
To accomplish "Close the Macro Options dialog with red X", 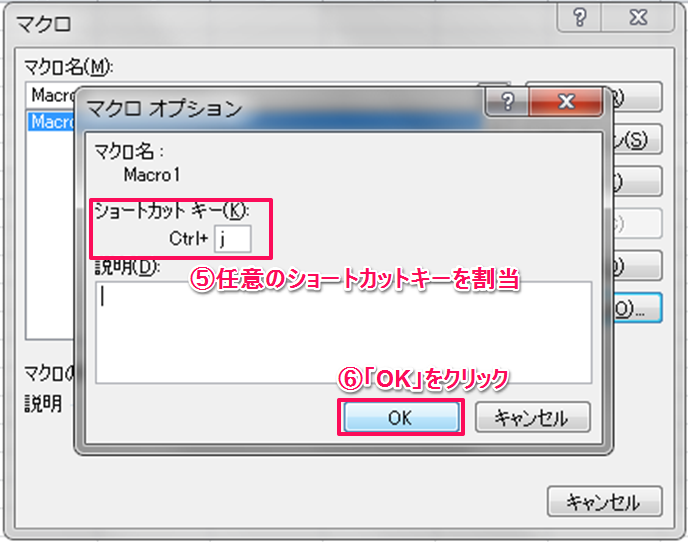I will [566, 102].
